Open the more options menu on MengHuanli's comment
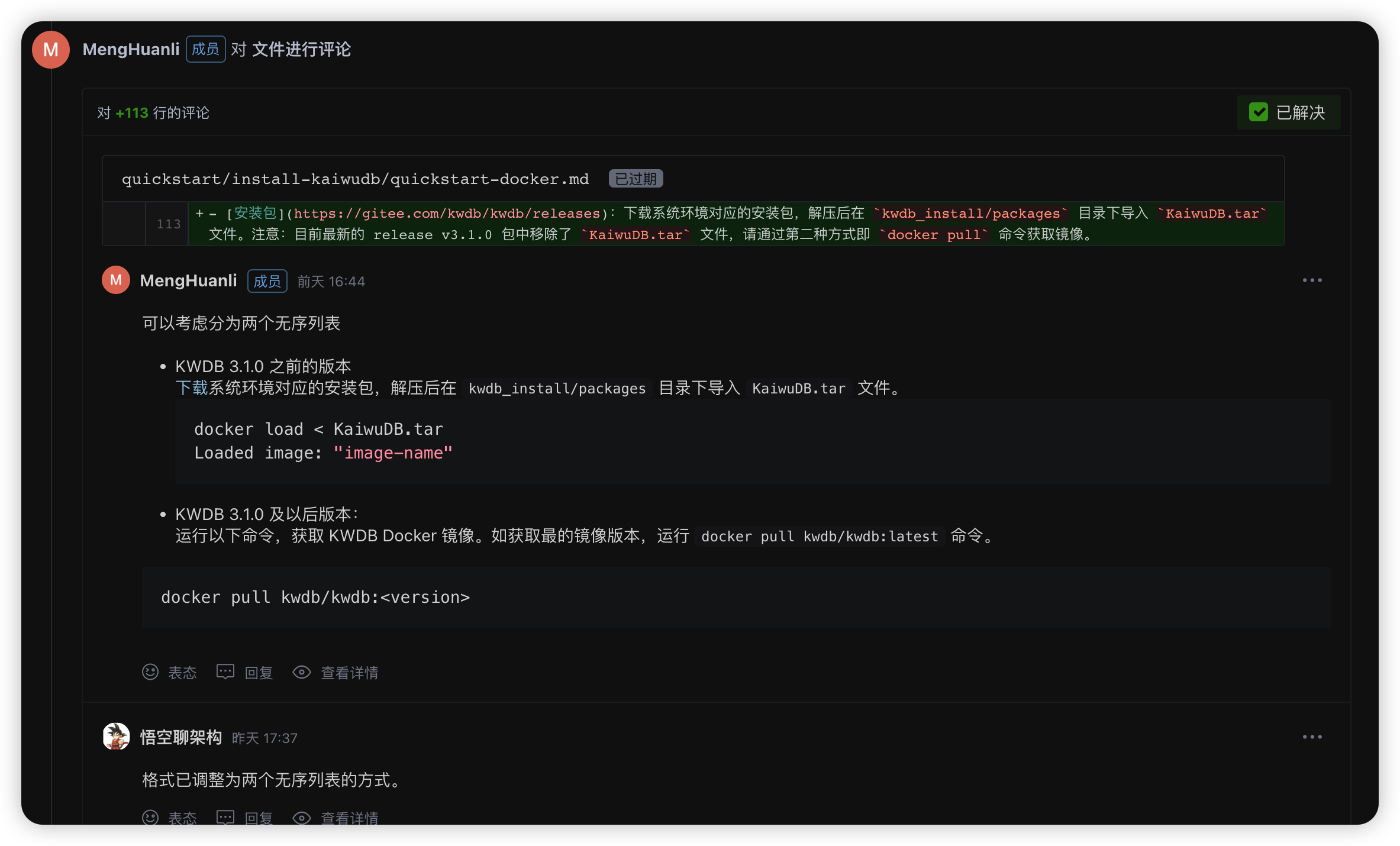Screen dimensions: 1400x846 (x=1313, y=280)
